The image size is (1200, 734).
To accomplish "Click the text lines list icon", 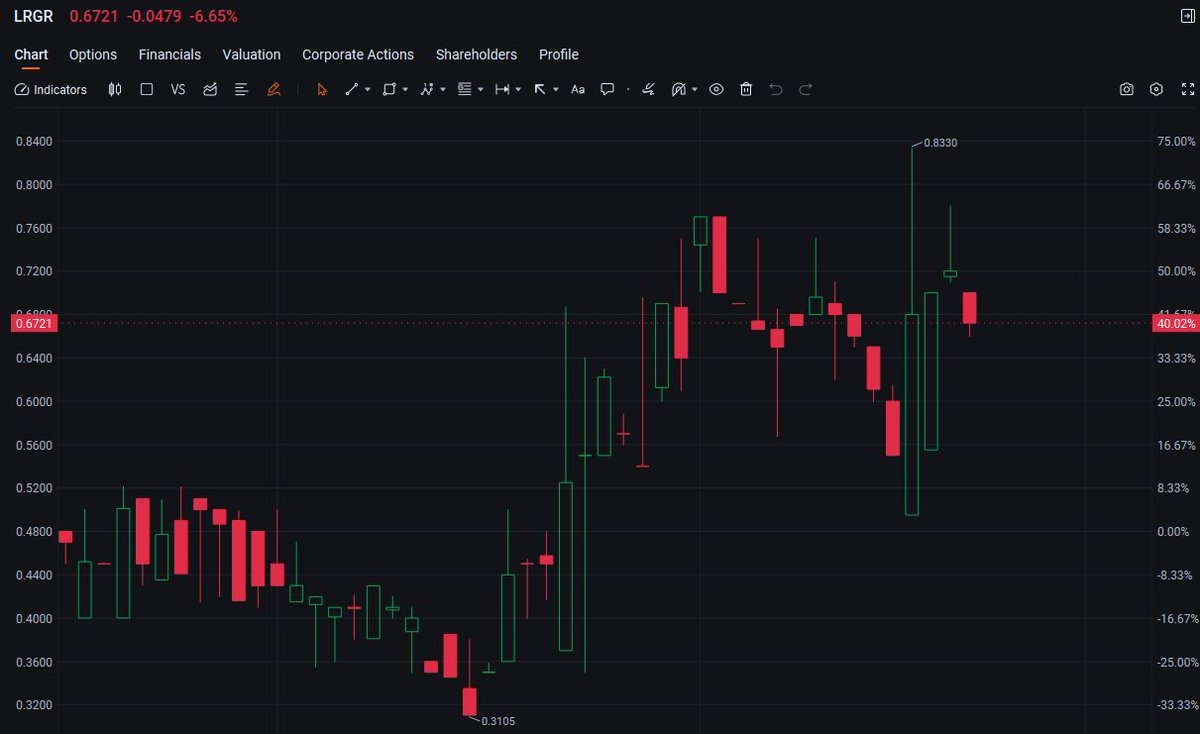I will pos(241,89).
